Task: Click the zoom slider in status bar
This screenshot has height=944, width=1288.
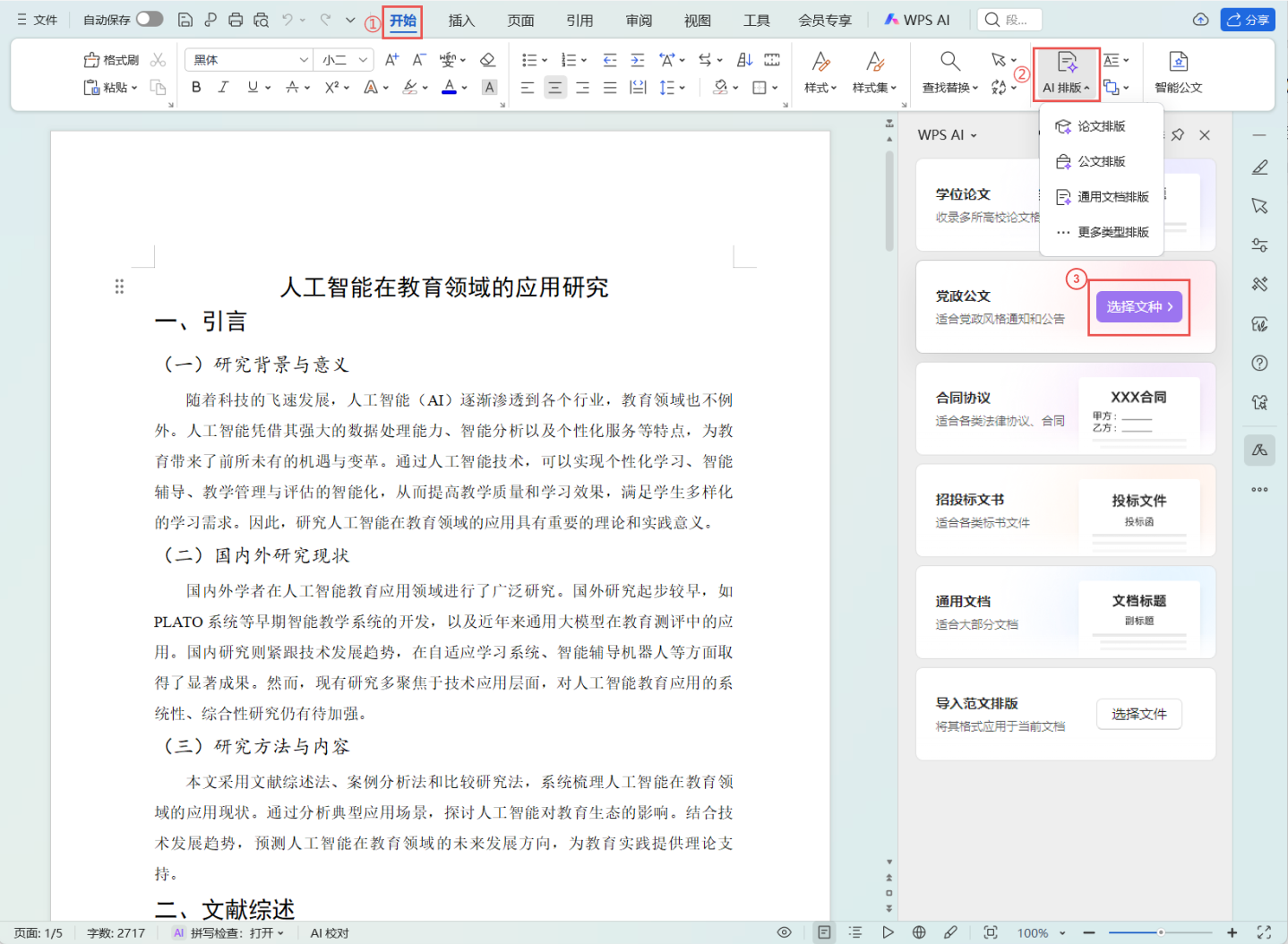Action: [1160, 932]
